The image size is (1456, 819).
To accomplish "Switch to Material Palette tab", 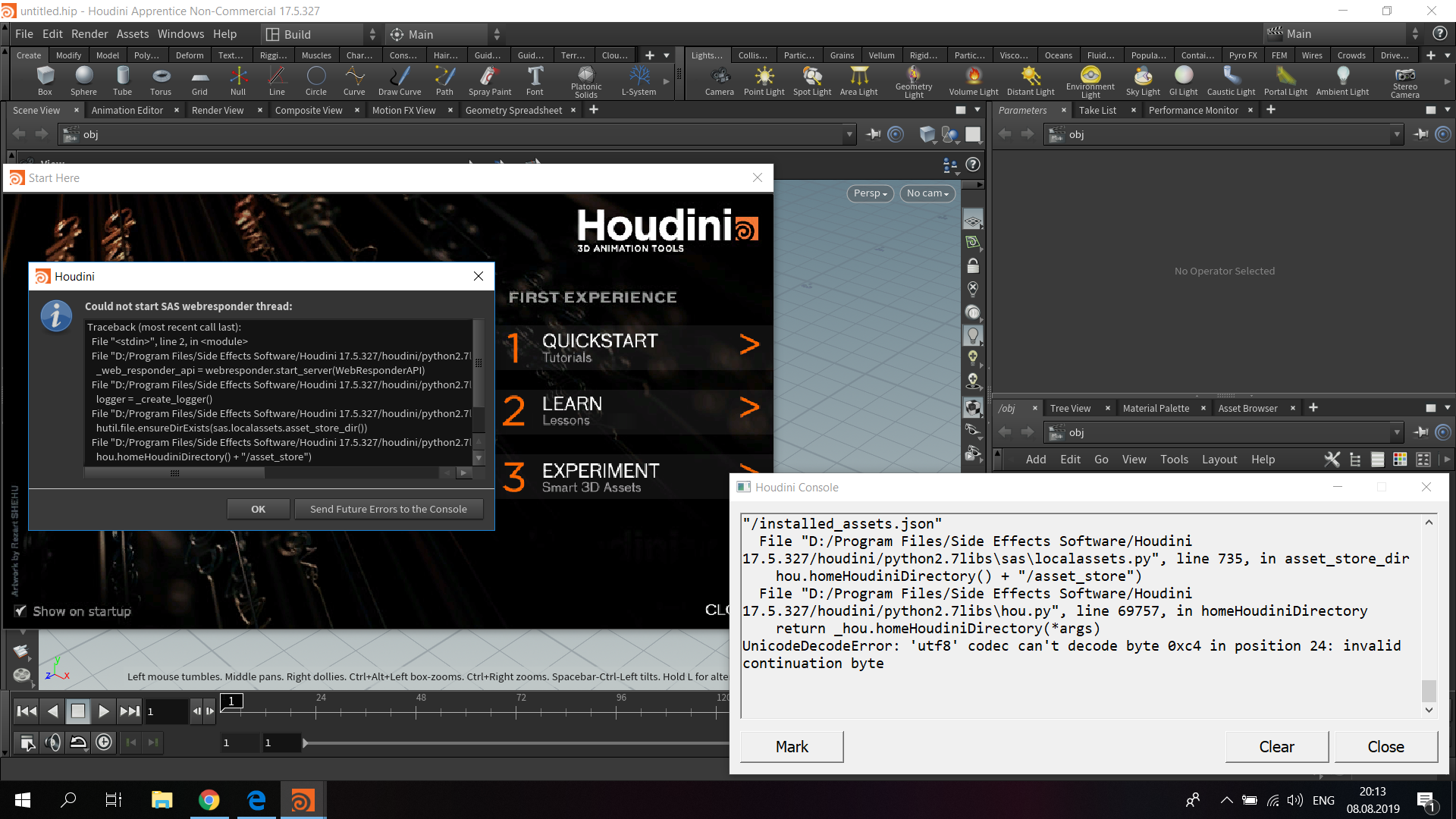I will coord(1156,408).
